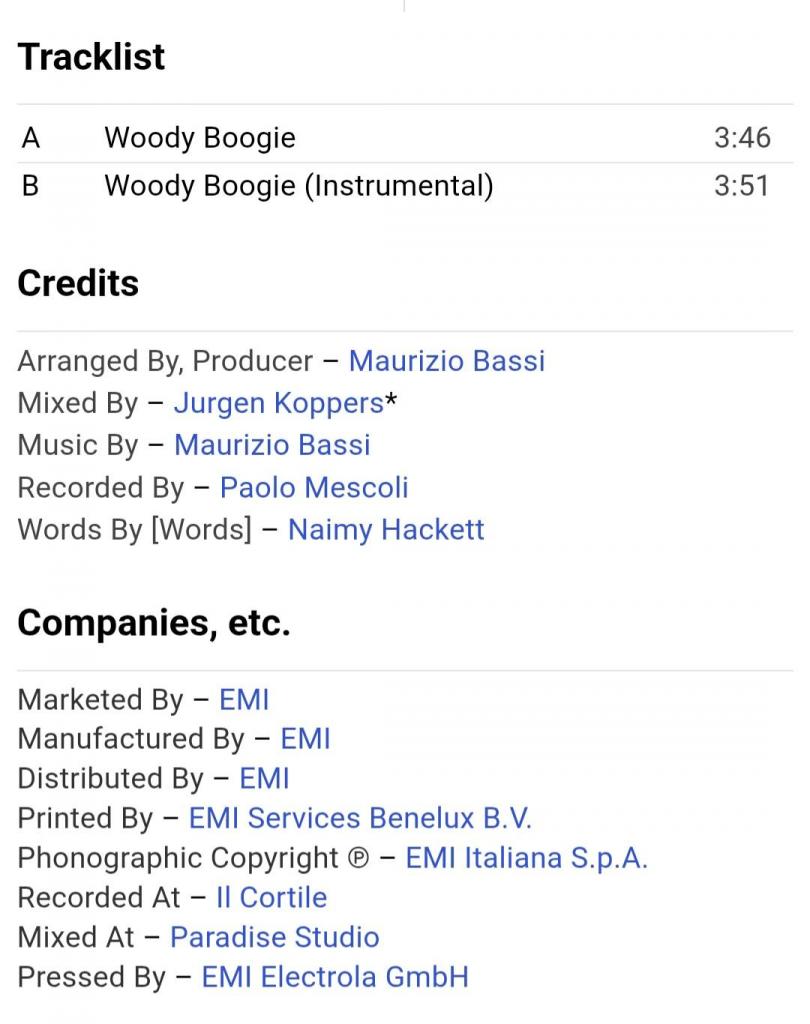Screen dimensions: 810x1024
Task: Open Paolo Mescoli artist page
Action: pyautogui.click(x=314, y=487)
